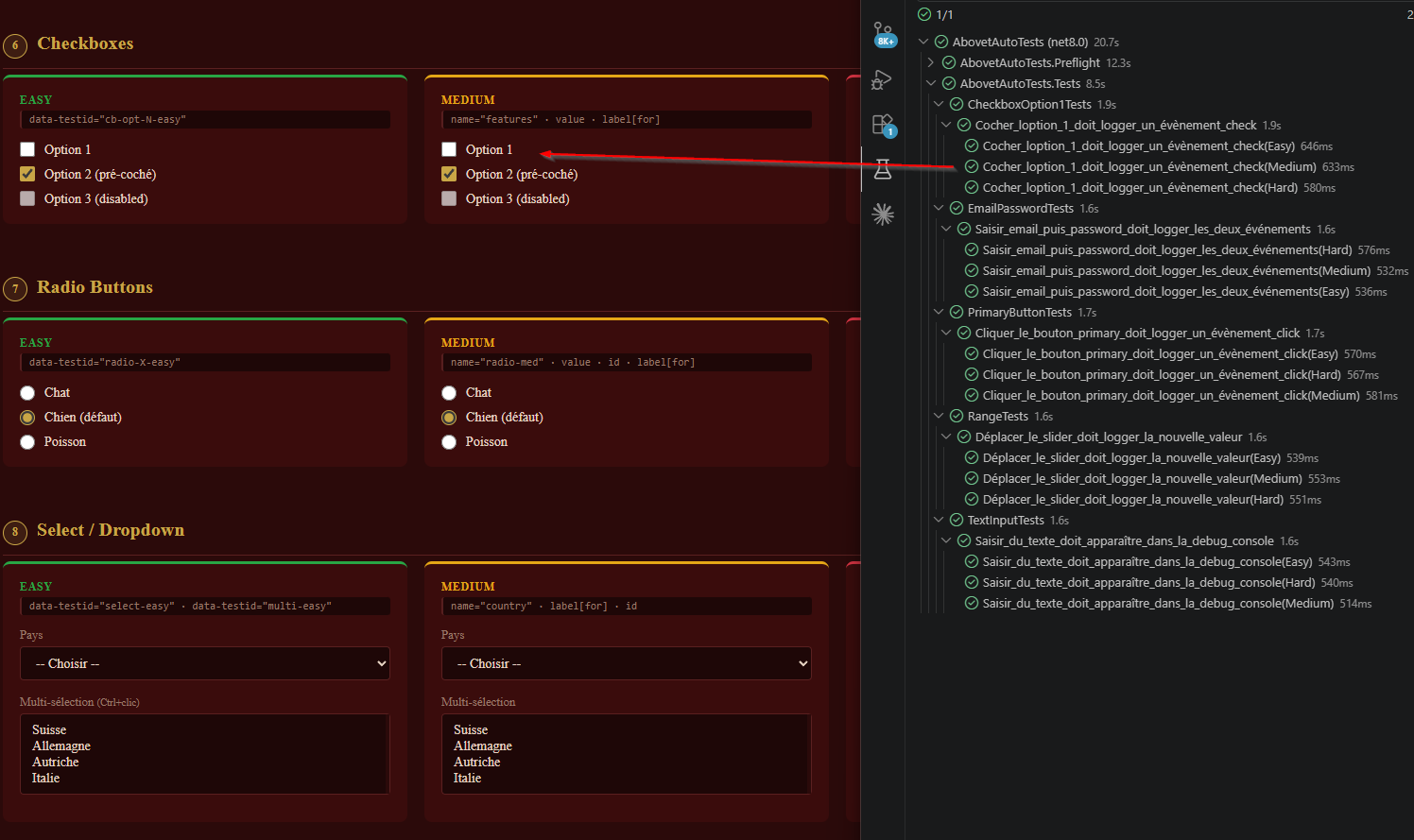This screenshot has width=1414, height=840.
Task: Select Suisse in Medium multi-selection list
Action: point(627,729)
